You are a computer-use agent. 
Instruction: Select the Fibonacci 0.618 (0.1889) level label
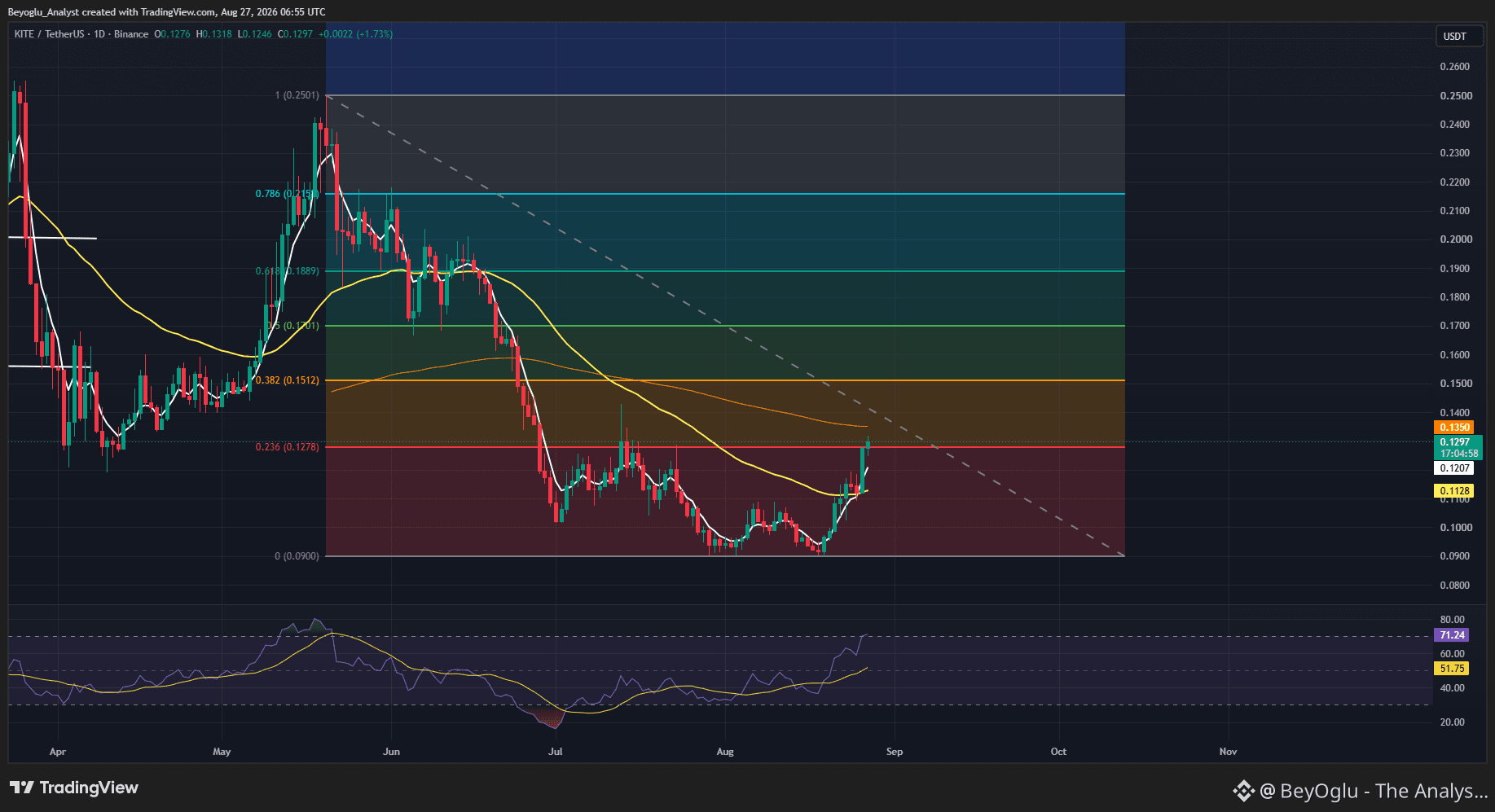[288, 271]
